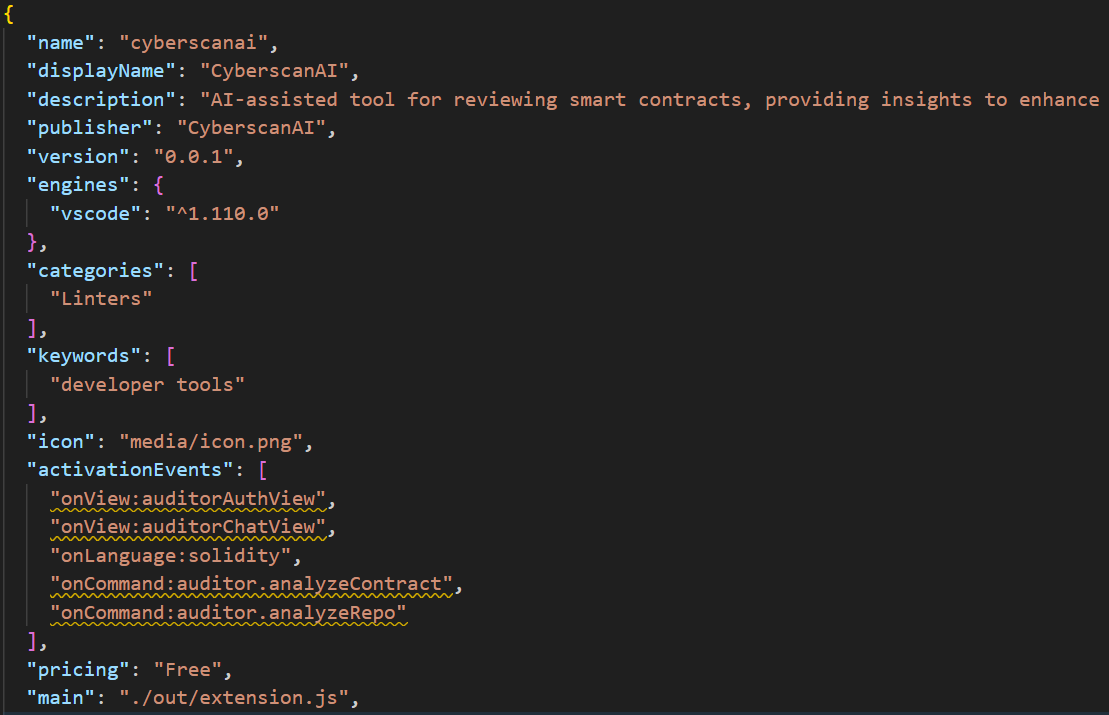
Task: Click the "onCommand:auditor.analyzeRepo" entry
Action: click(x=228, y=613)
